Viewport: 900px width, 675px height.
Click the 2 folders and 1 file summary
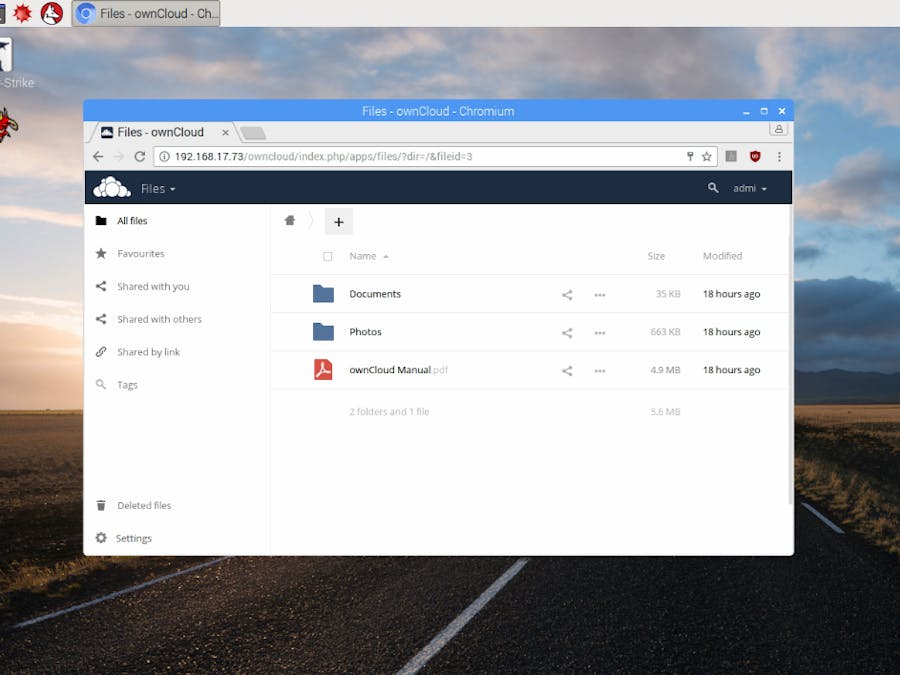click(389, 412)
